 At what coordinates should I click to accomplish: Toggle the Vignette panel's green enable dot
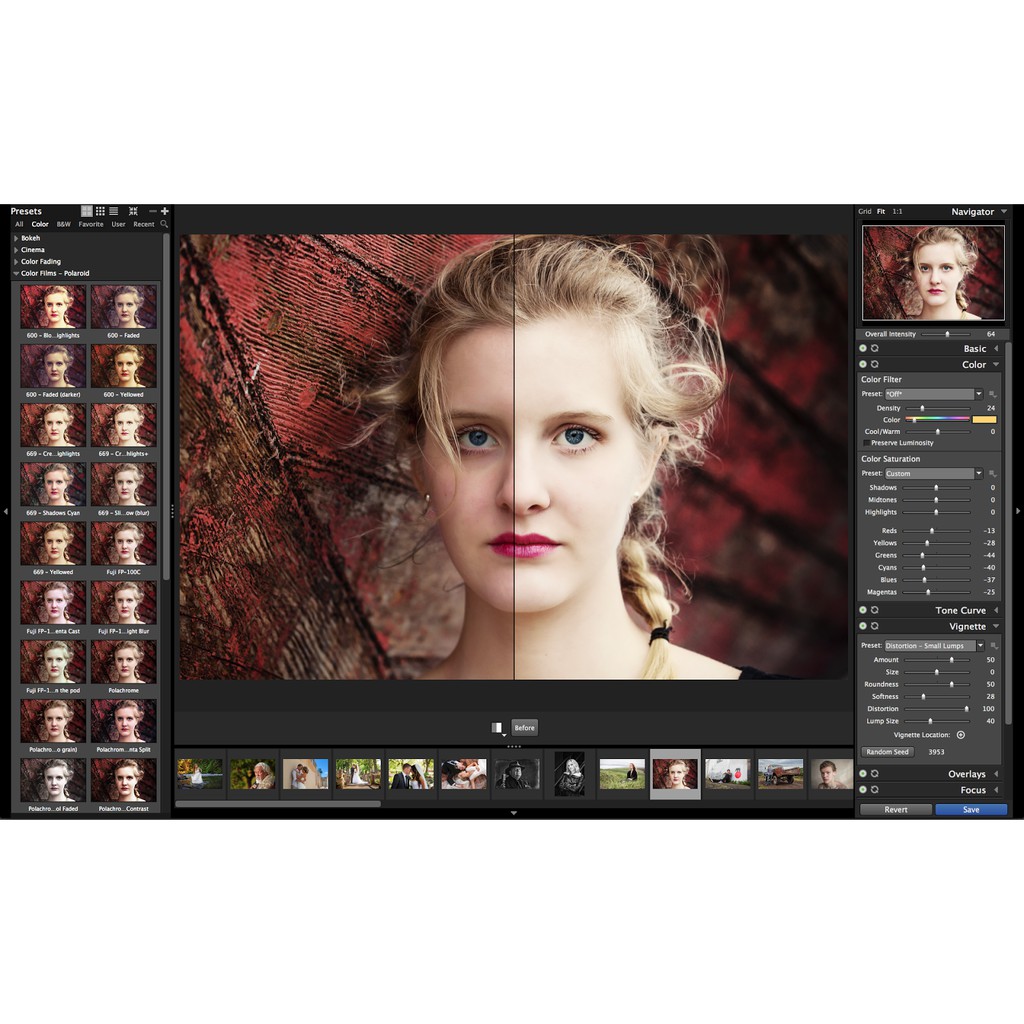pos(863,626)
